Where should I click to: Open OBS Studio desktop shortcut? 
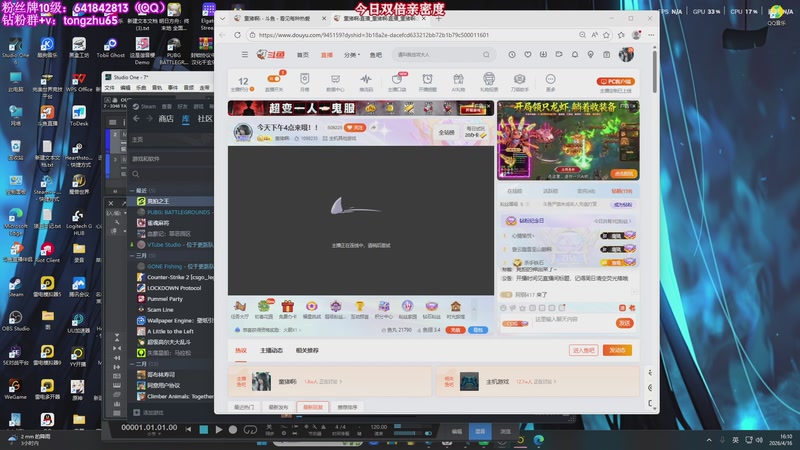(15, 320)
